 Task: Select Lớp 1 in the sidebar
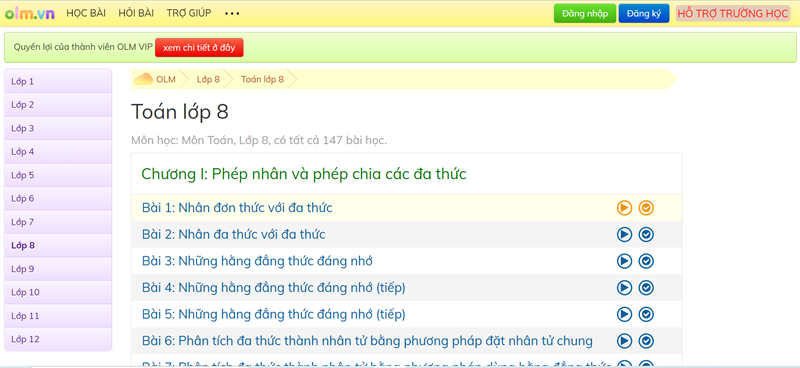point(58,81)
